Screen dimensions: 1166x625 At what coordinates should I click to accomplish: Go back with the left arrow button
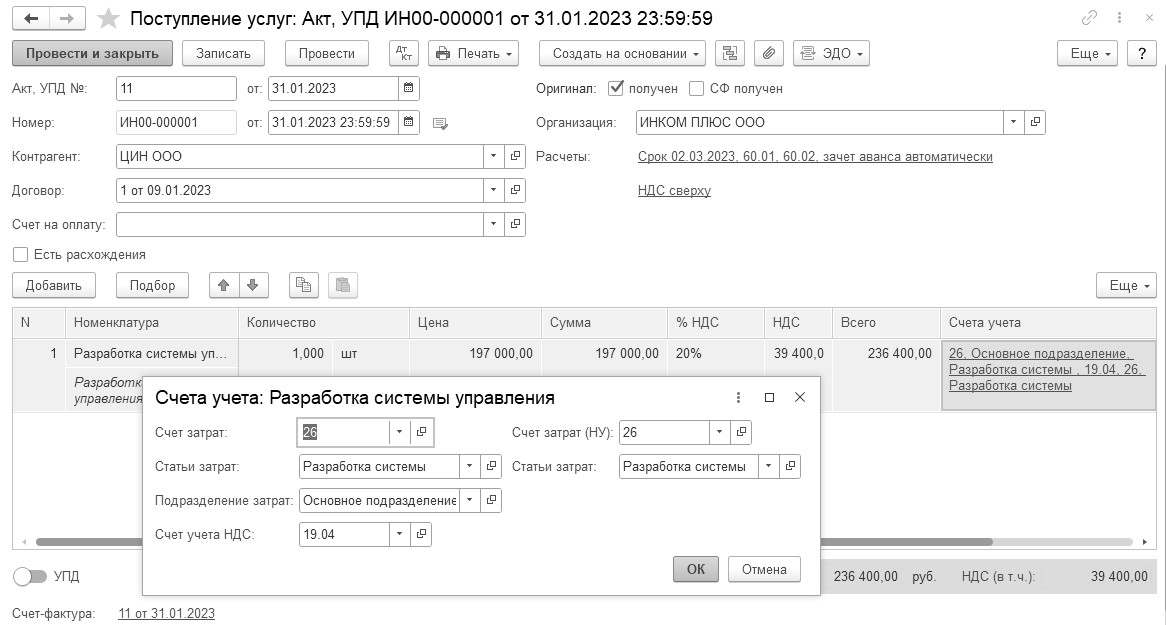(x=31, y=19)
